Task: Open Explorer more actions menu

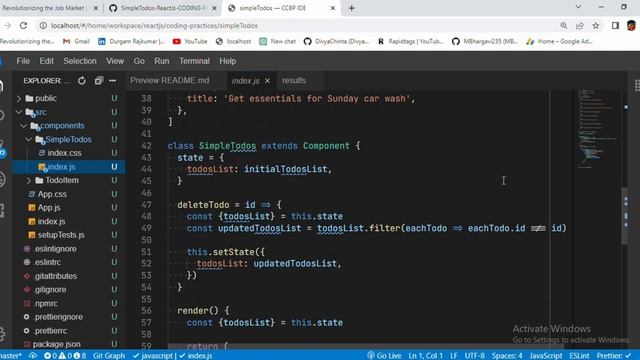Action: (112, 81)
